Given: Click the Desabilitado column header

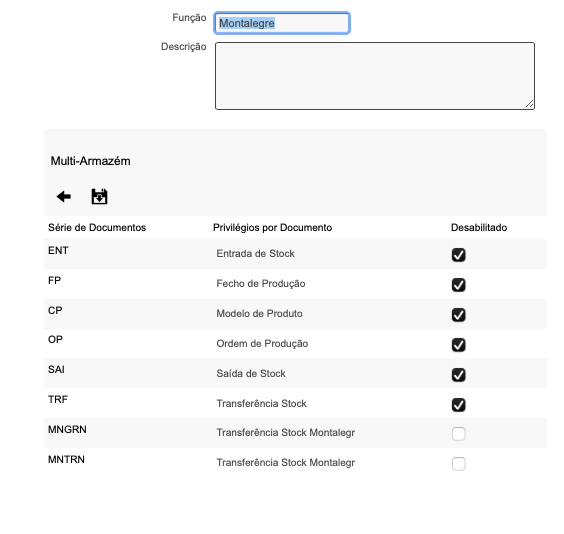Looking at the screenshot, I should (x=479, y=228).
